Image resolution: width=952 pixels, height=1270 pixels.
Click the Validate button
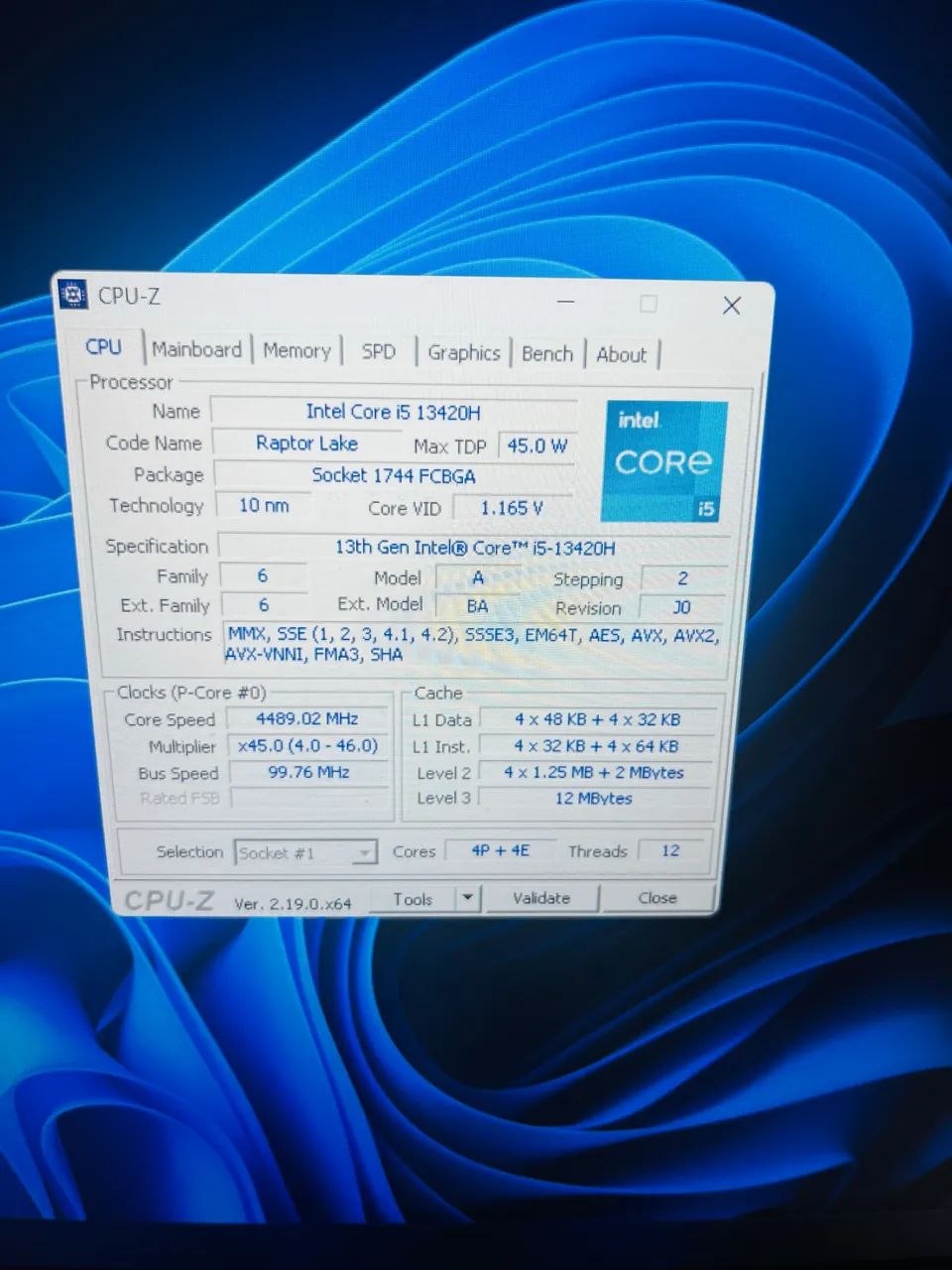pyautogui.click(x=541, y=898)
